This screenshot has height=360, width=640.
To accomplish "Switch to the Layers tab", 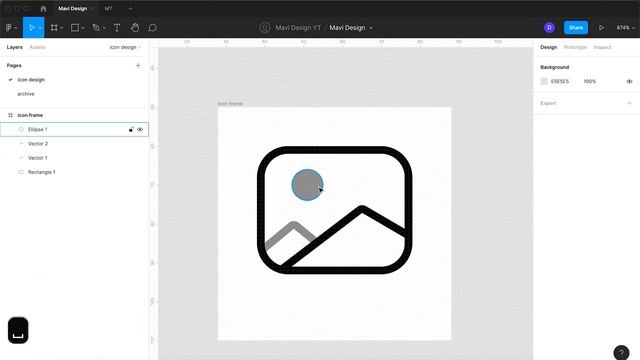I will click(x=14, y=47).
